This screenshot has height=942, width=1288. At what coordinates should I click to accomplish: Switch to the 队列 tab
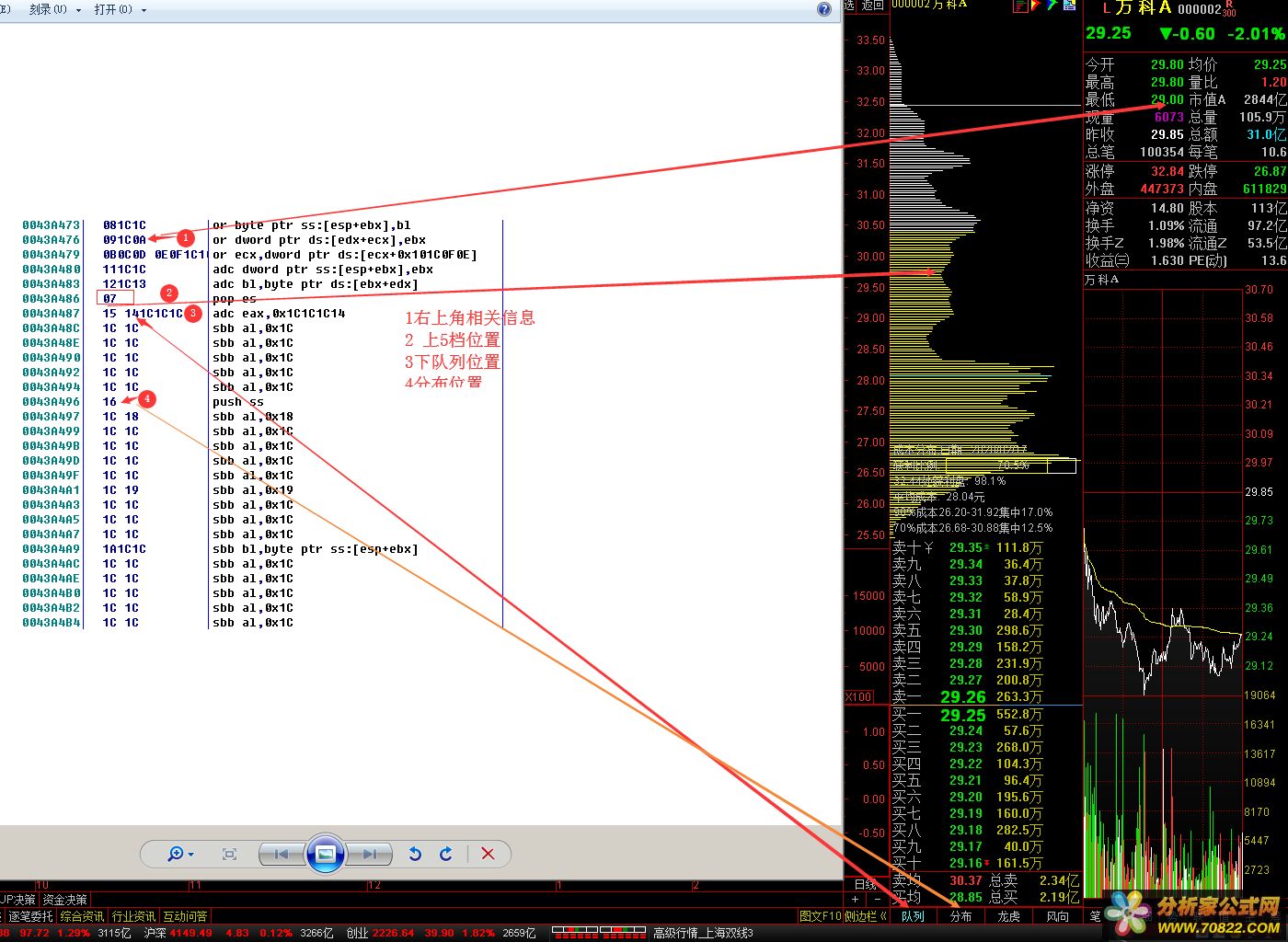(x=913, y=916)
